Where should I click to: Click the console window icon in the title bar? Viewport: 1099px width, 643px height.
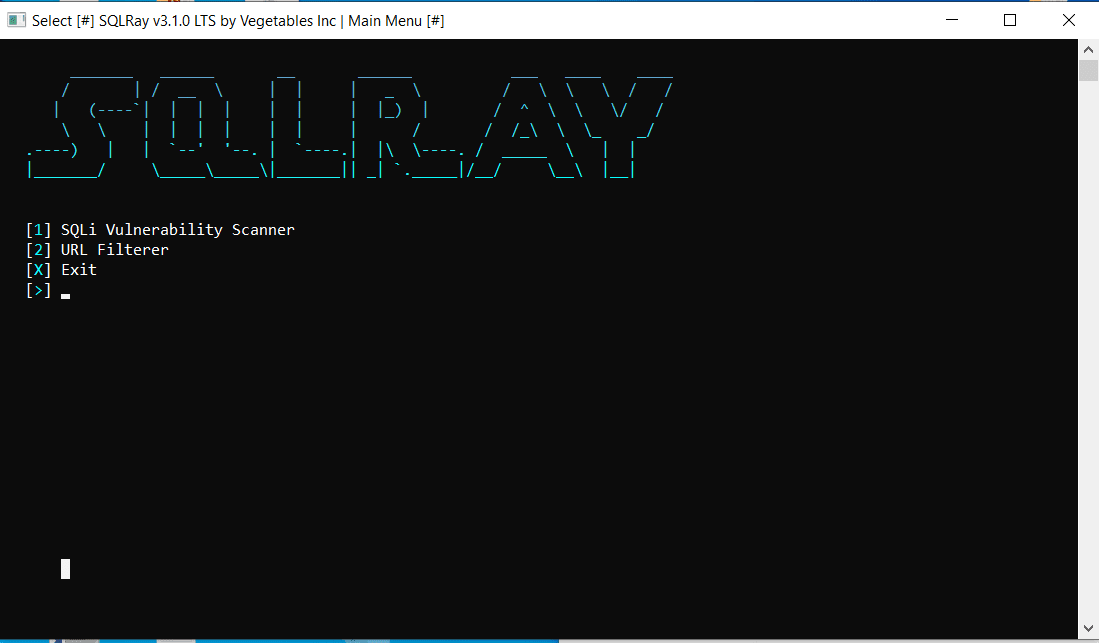(16, 20)
